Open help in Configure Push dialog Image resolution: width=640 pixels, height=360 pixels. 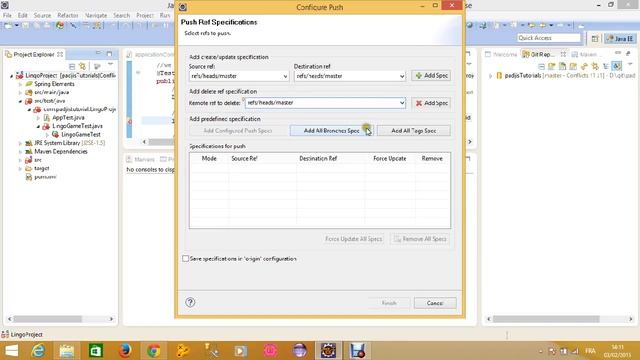coord(190,302)
